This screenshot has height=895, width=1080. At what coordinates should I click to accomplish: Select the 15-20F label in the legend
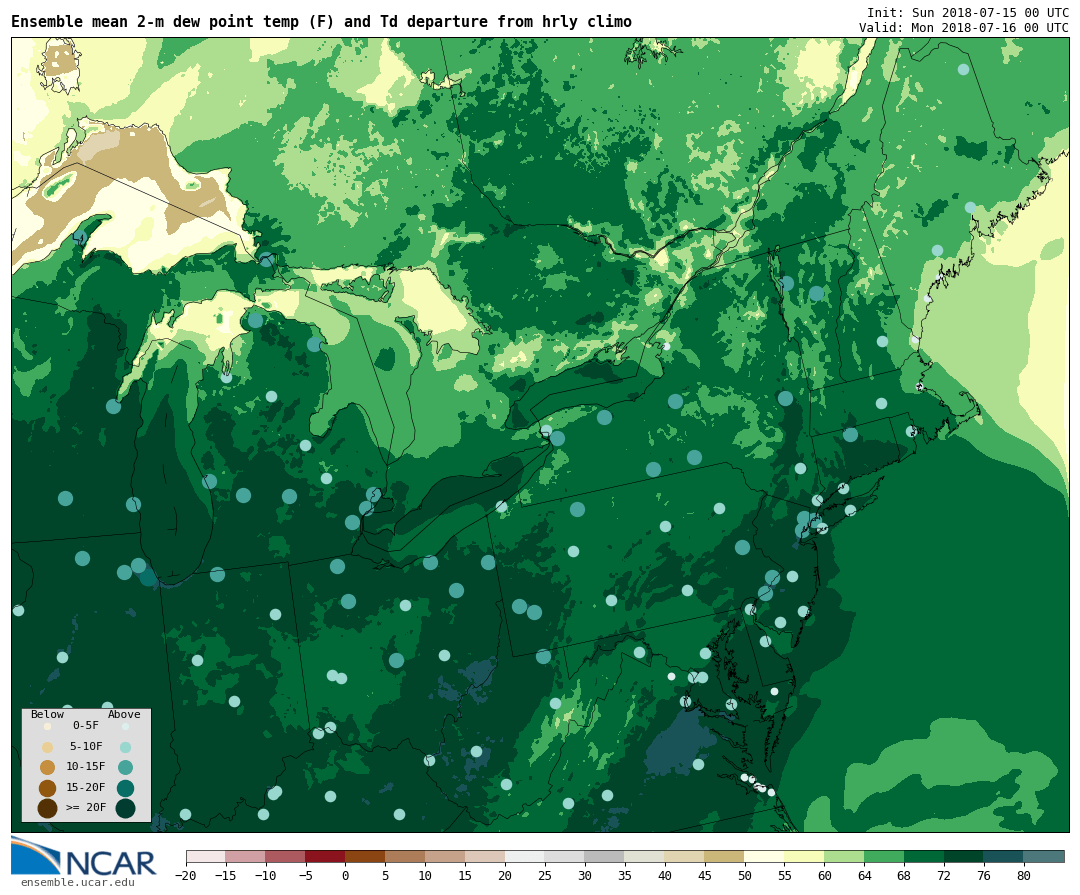click(x=85, y=787)
